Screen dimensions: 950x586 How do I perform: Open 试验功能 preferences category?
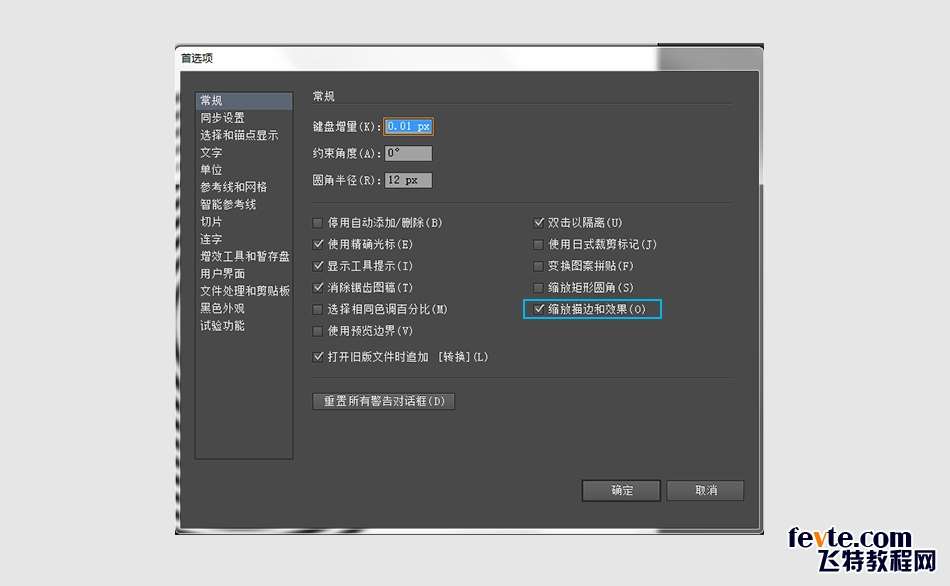point(222,325)
